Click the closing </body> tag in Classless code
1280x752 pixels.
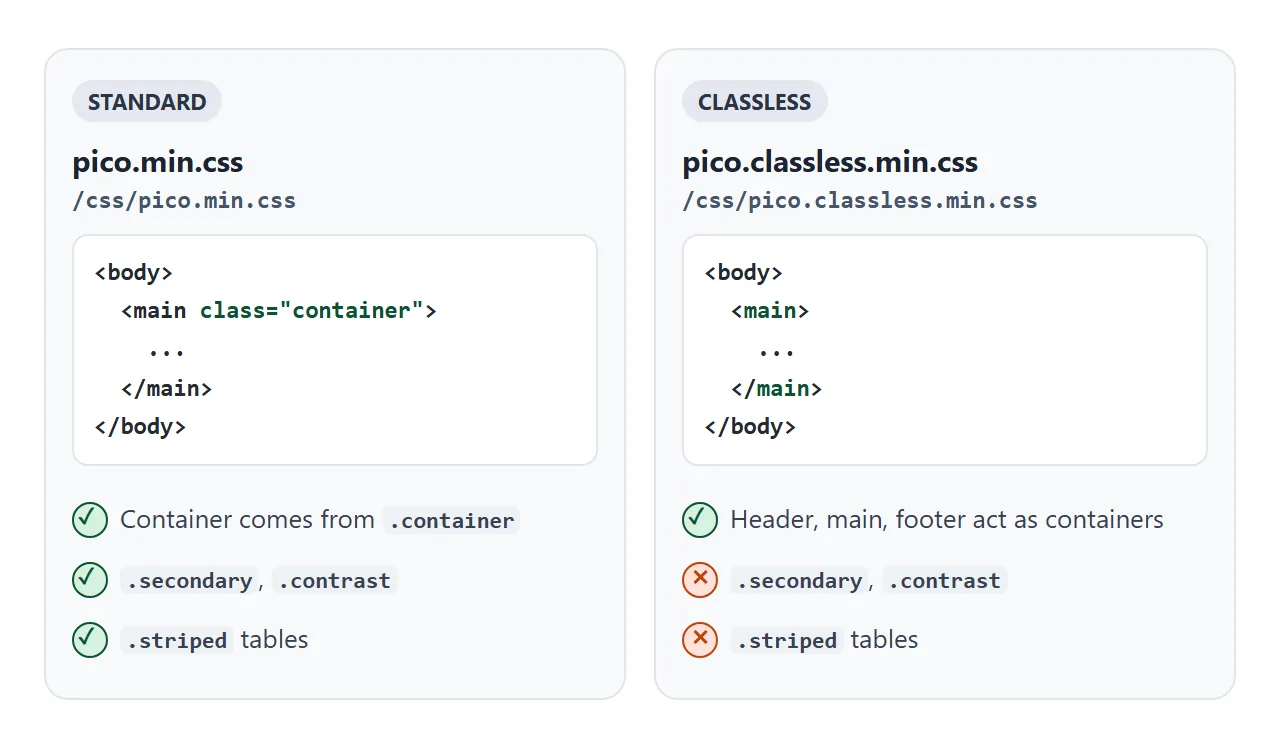pyautogui.click(x=750, y=426)
